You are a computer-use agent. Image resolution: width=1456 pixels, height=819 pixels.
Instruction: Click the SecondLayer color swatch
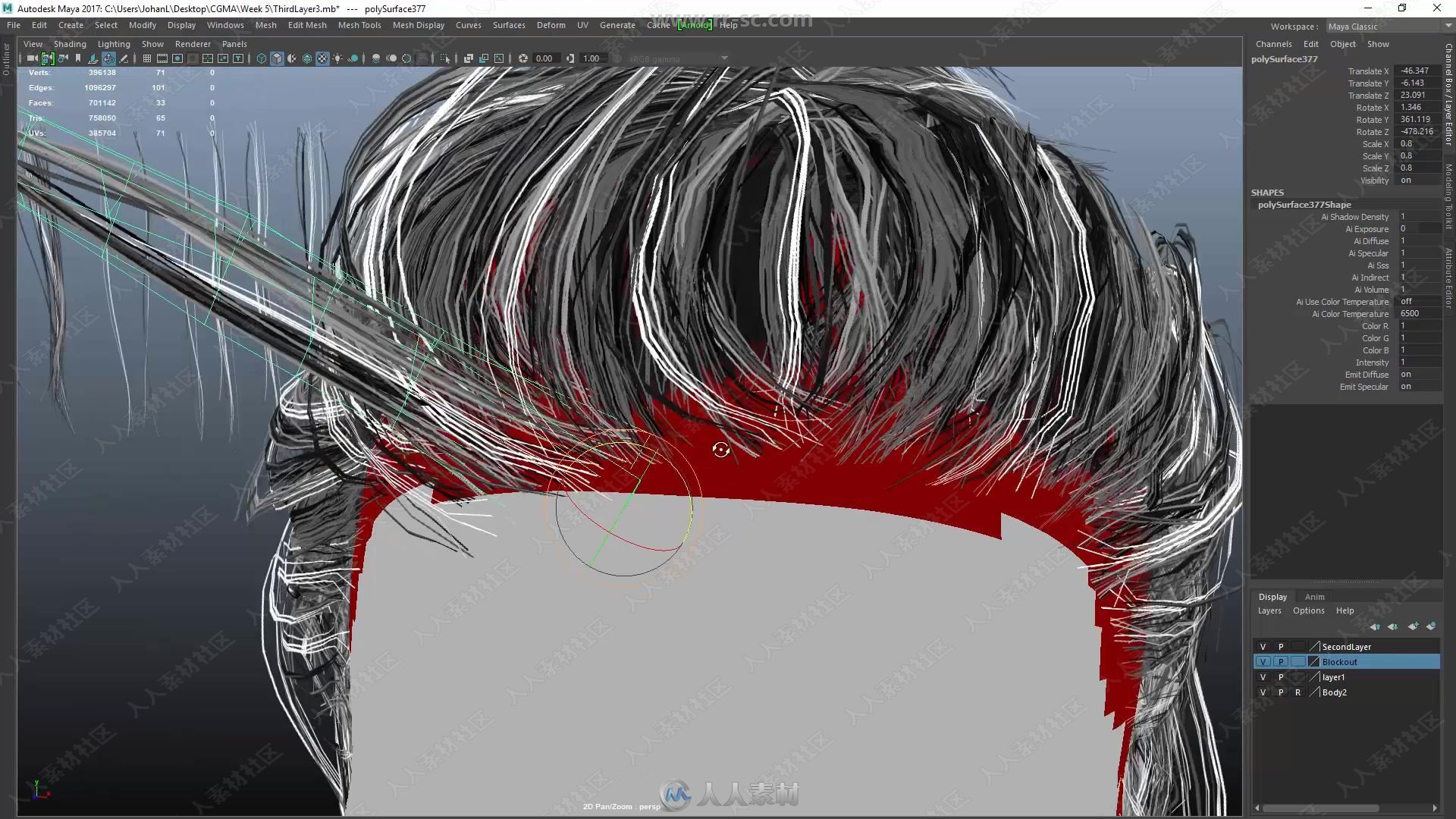click(1314, 647)
